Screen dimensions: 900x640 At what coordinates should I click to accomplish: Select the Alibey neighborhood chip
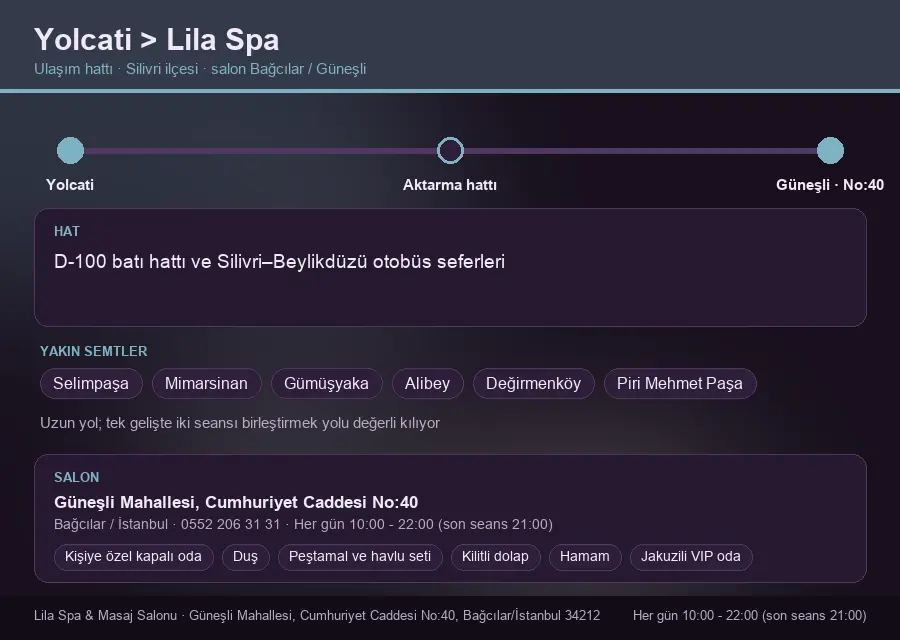click(427, 383)
